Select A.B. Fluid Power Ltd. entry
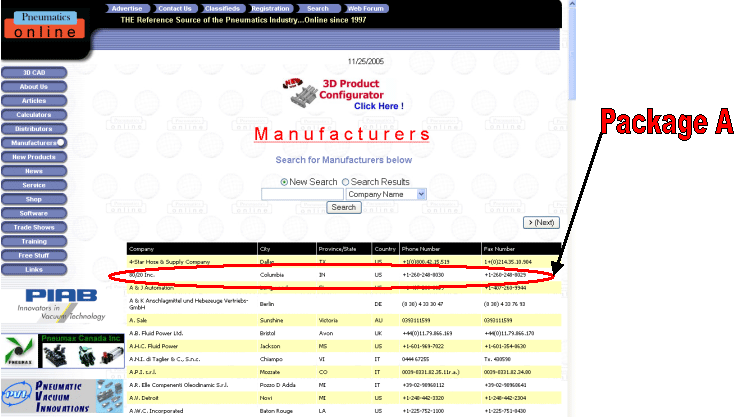740x417 pixels. pos(156,333)
